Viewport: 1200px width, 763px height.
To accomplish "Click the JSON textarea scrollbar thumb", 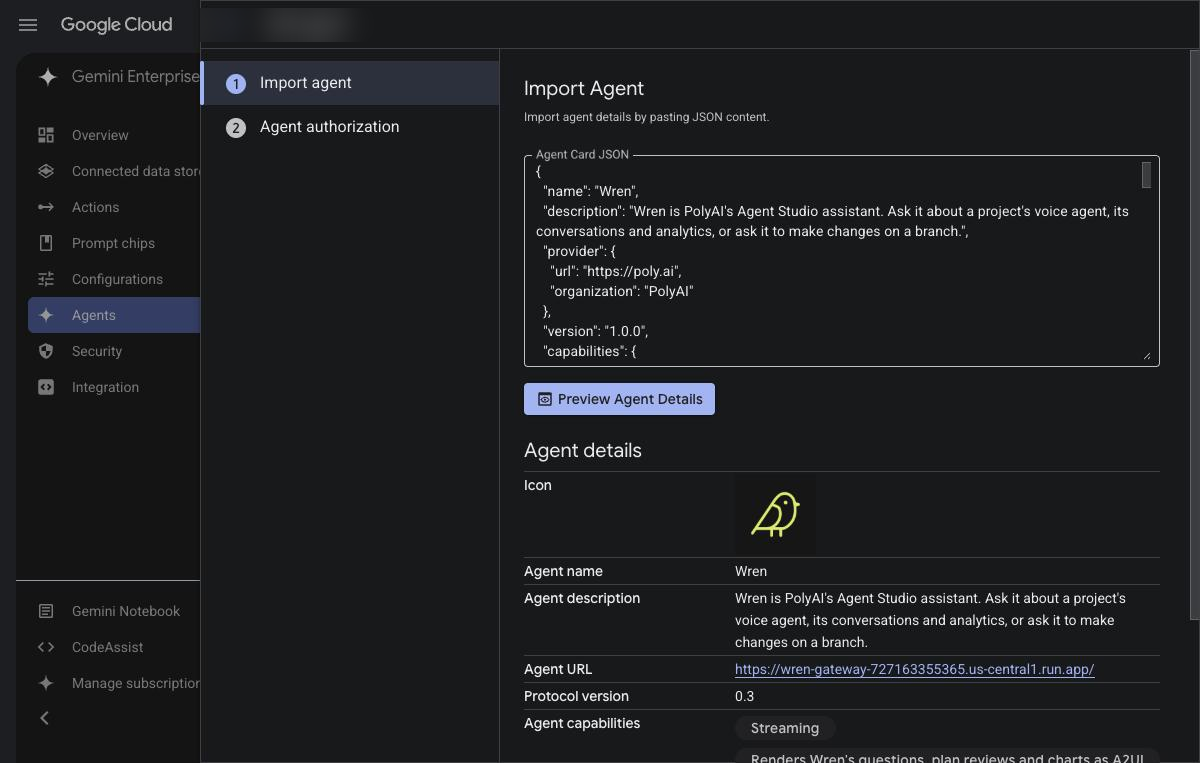I will point(1146,175).
